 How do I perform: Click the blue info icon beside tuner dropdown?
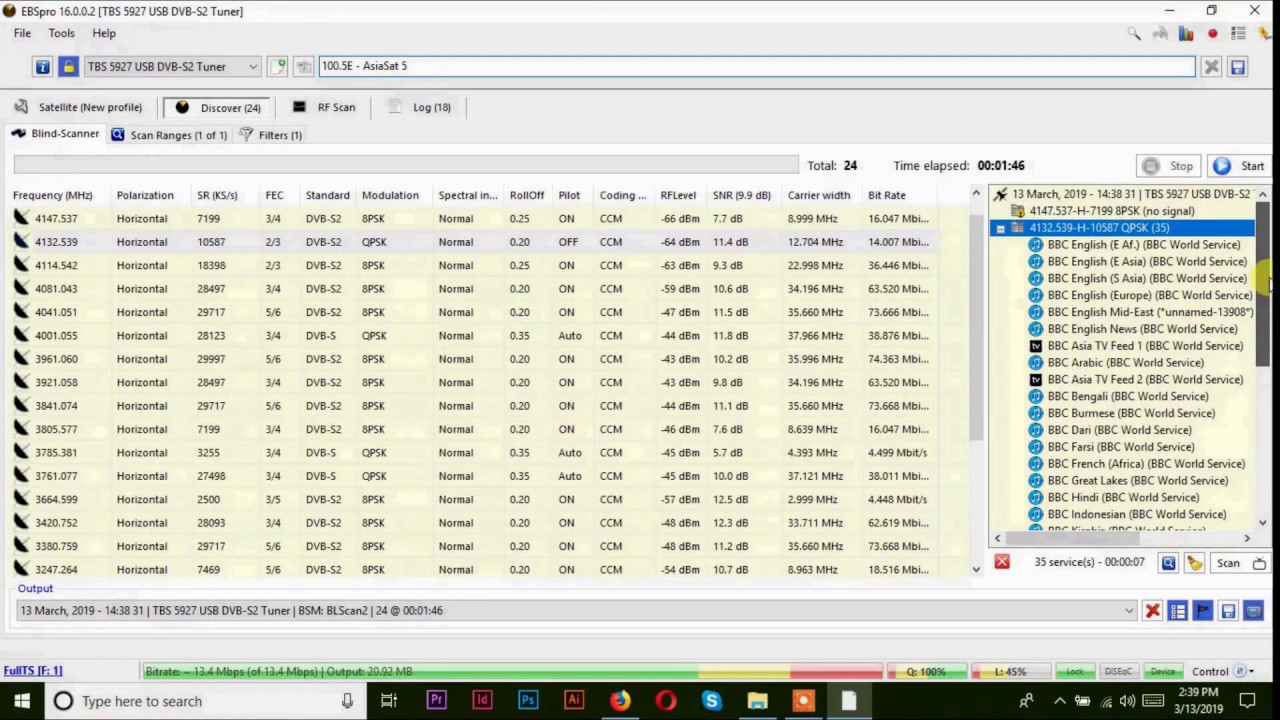point(42,67)
